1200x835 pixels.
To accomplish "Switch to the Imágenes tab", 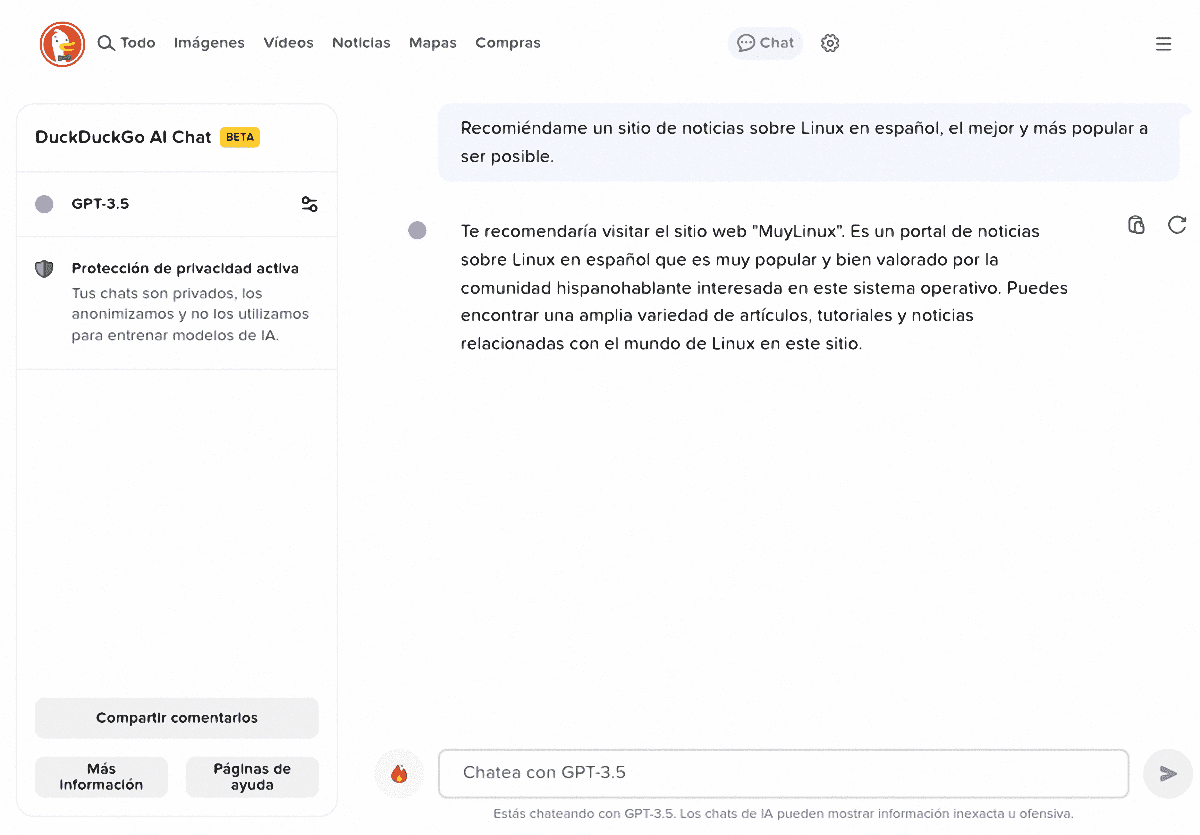I will pyautogui.click(x=209, y=43).
